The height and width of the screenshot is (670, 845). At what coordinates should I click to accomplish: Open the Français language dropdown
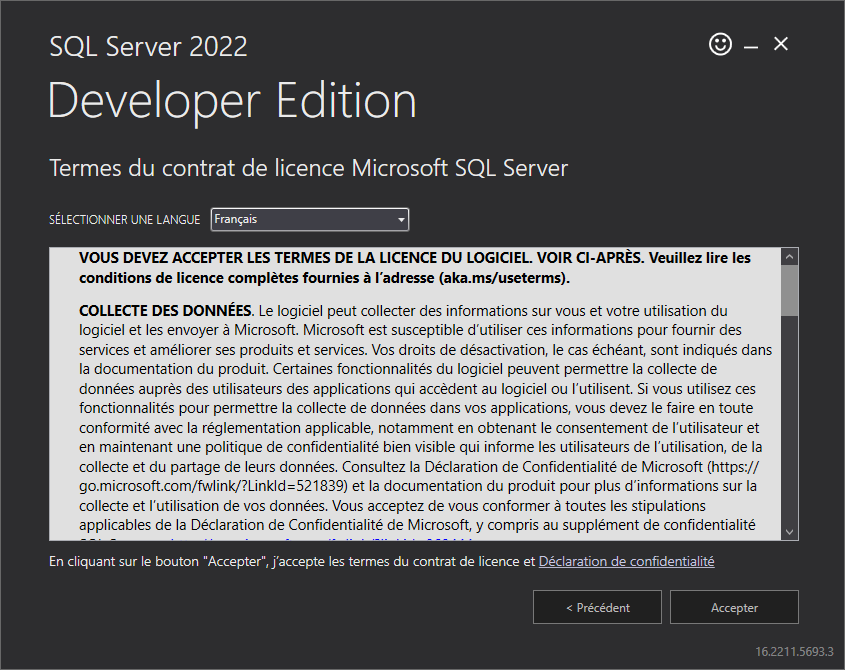[x=310, y=219]
